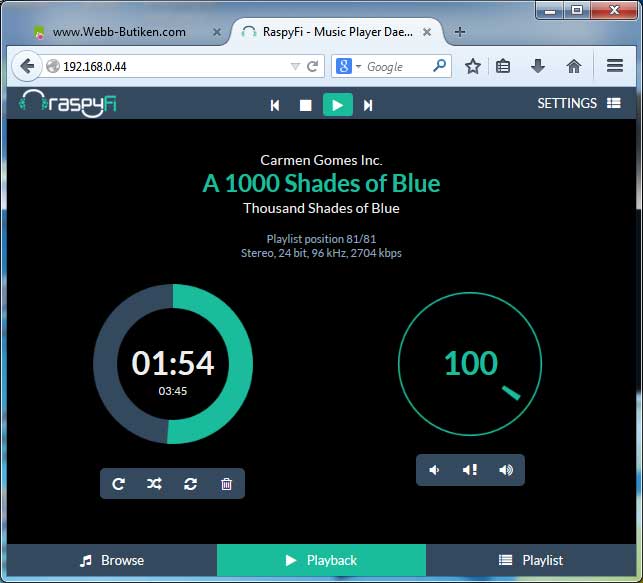
Task: Open the SETTINGS menu
Action: pyautogui.click(x=579, y=103)
